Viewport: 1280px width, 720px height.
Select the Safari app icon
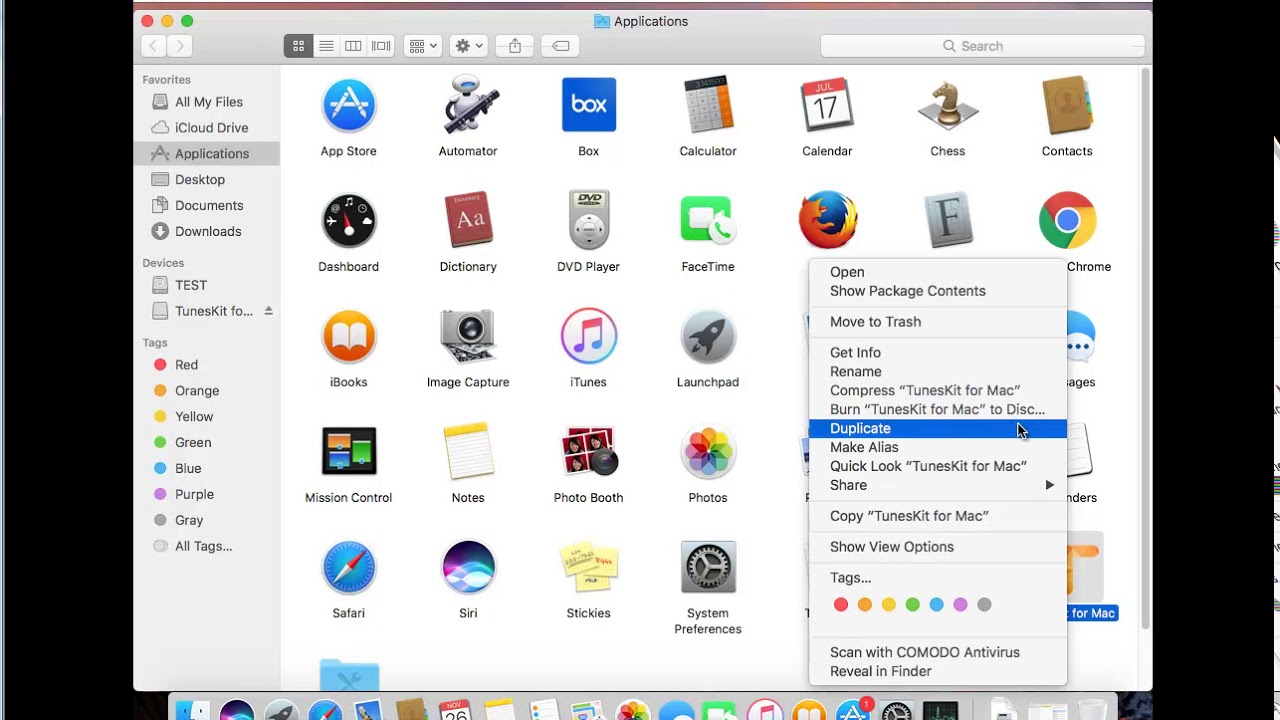pyautogui.click(x=348, y=567)
